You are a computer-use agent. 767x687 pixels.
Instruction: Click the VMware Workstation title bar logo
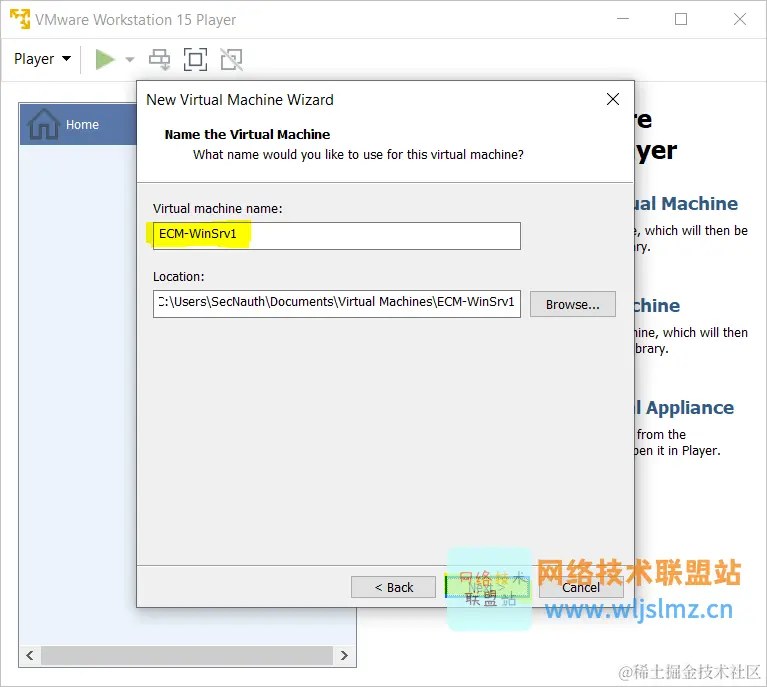coord(20,19)
